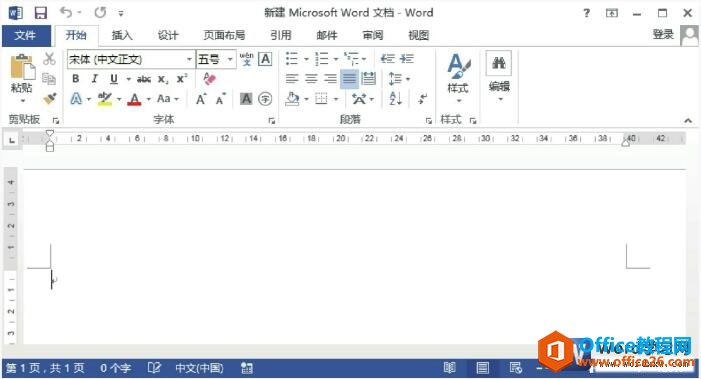
Task: Open highlight color dropdown arrow
Action: pyautogui.click(x=119, y=99)
